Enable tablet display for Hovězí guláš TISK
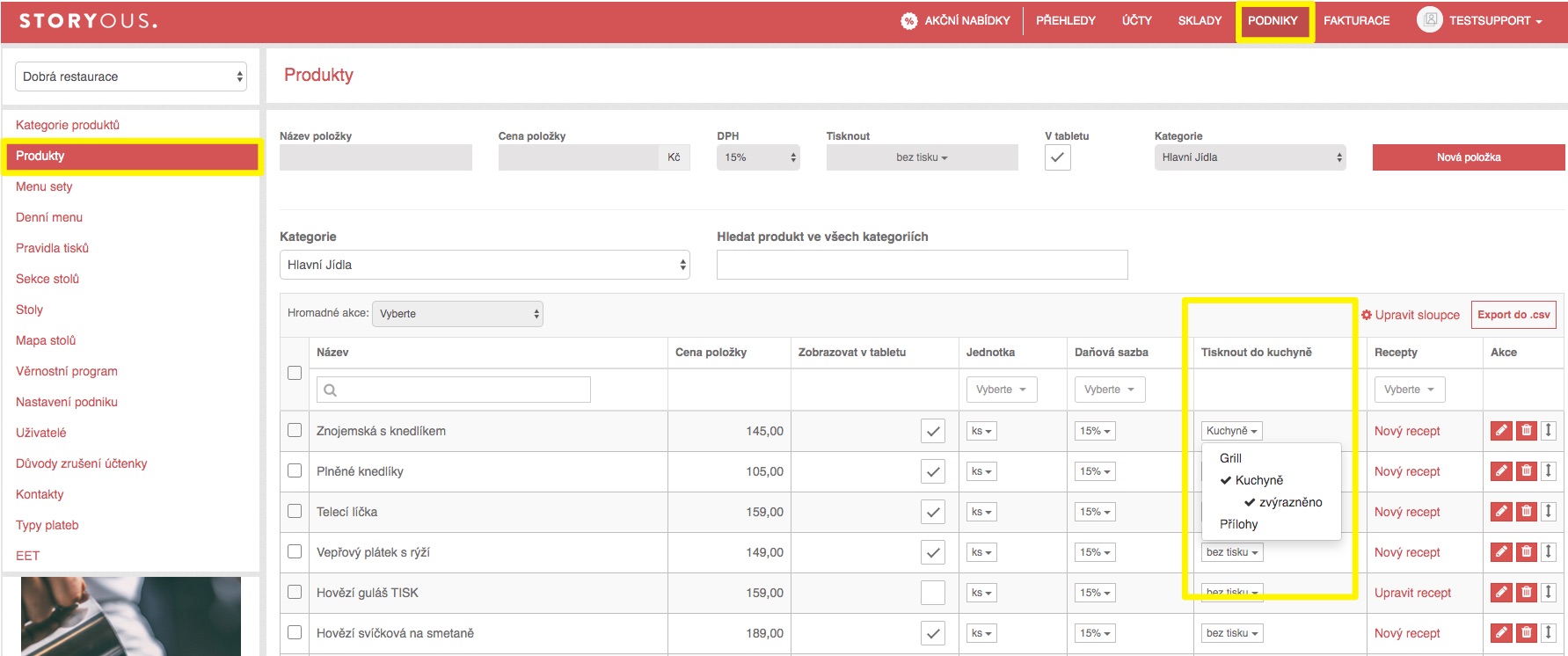Screen dimensions: 1568x656 tap(933, 593)
